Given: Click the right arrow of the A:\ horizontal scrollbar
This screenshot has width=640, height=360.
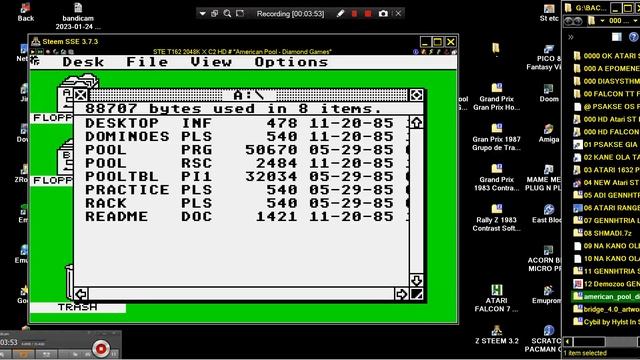Looking at the screenshot, I should click(x=401, y=294).
